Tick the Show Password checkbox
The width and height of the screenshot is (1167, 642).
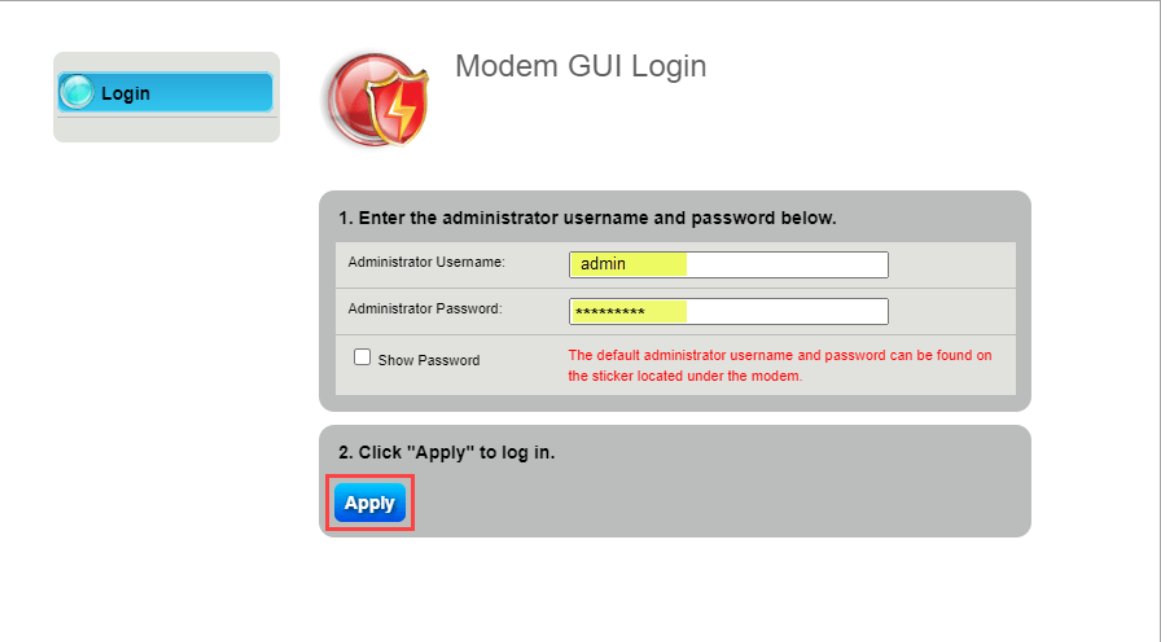tap(362, 358)
